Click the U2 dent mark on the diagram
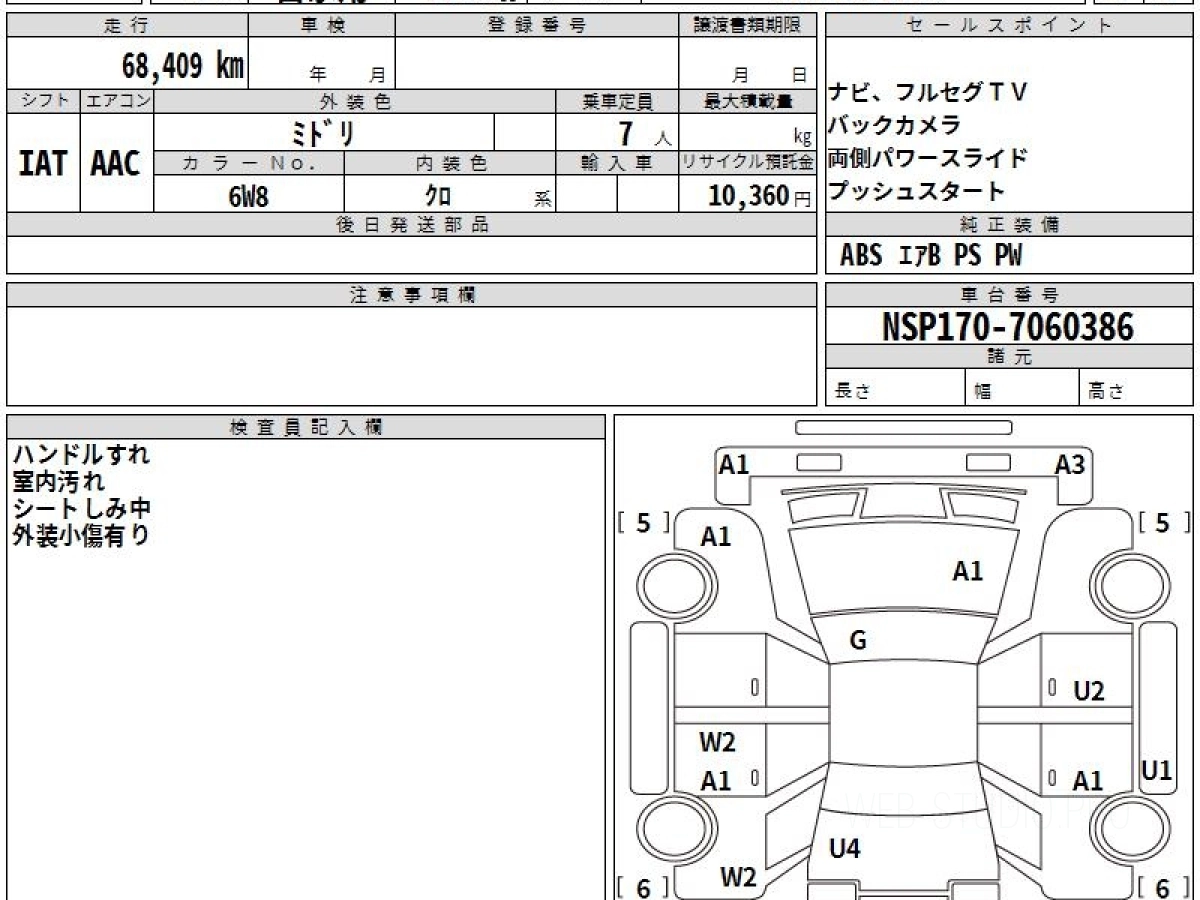Image resolution: width=1200 pixels, height=900 pixels. coord(1089,691)
